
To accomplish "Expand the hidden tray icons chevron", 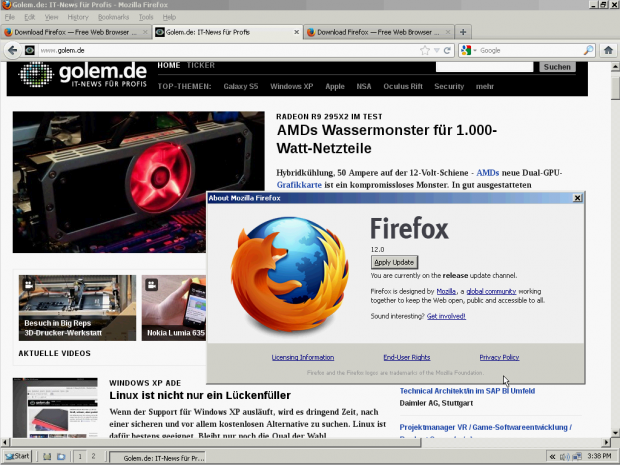I will coord(552,457).
